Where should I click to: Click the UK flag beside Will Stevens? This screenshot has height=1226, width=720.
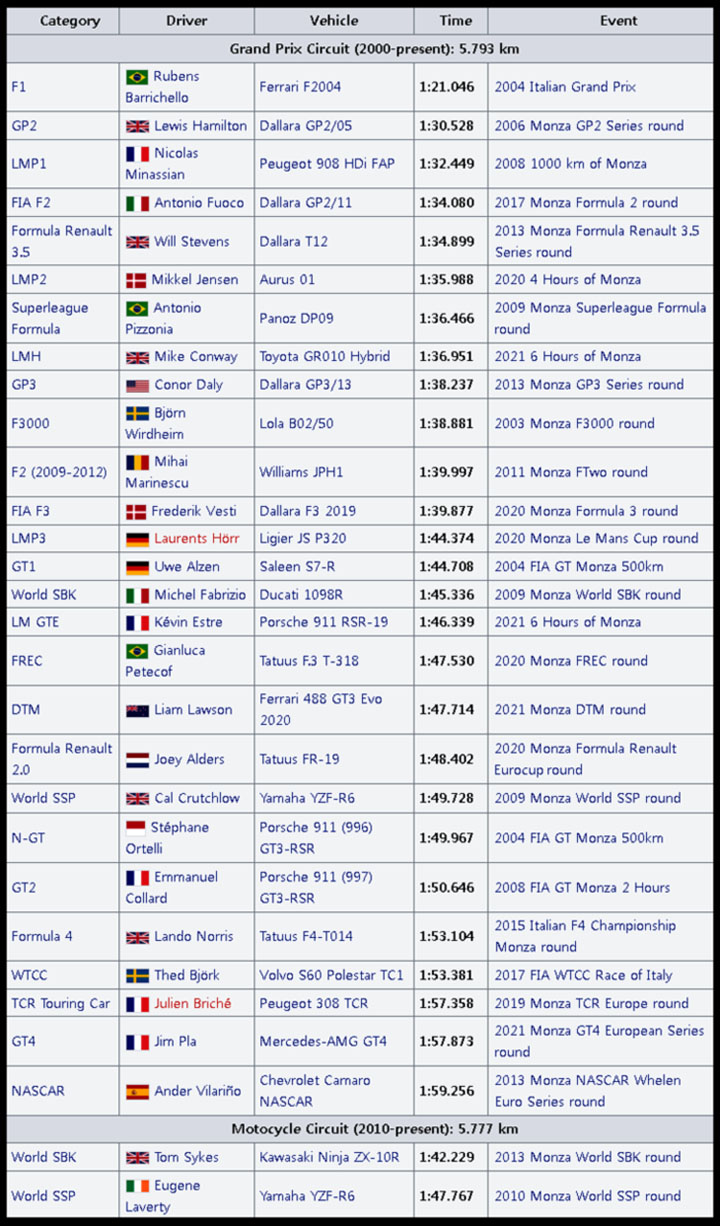click(137, 242)
